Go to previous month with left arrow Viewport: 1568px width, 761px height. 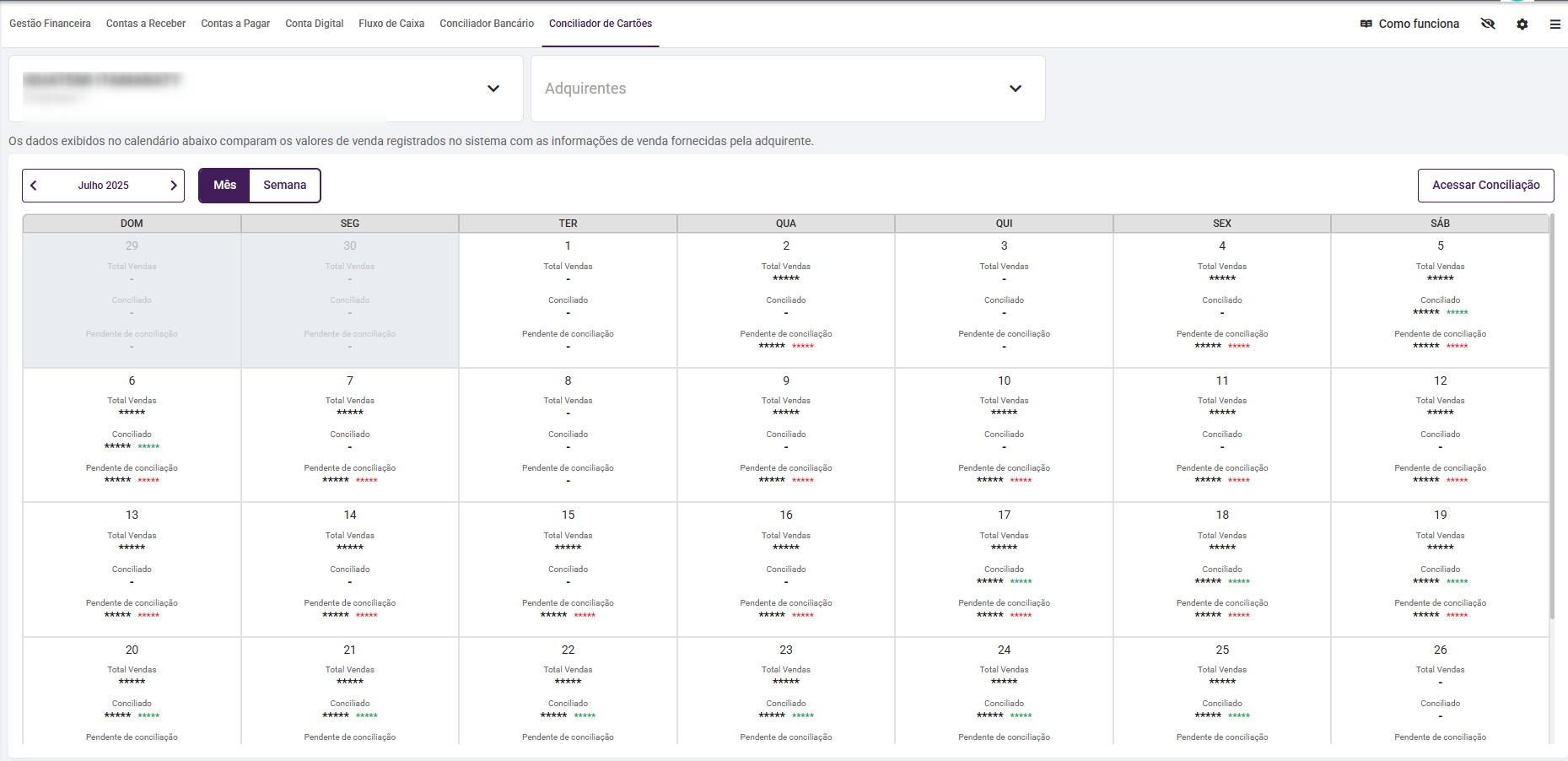click(x=34, y=186)
